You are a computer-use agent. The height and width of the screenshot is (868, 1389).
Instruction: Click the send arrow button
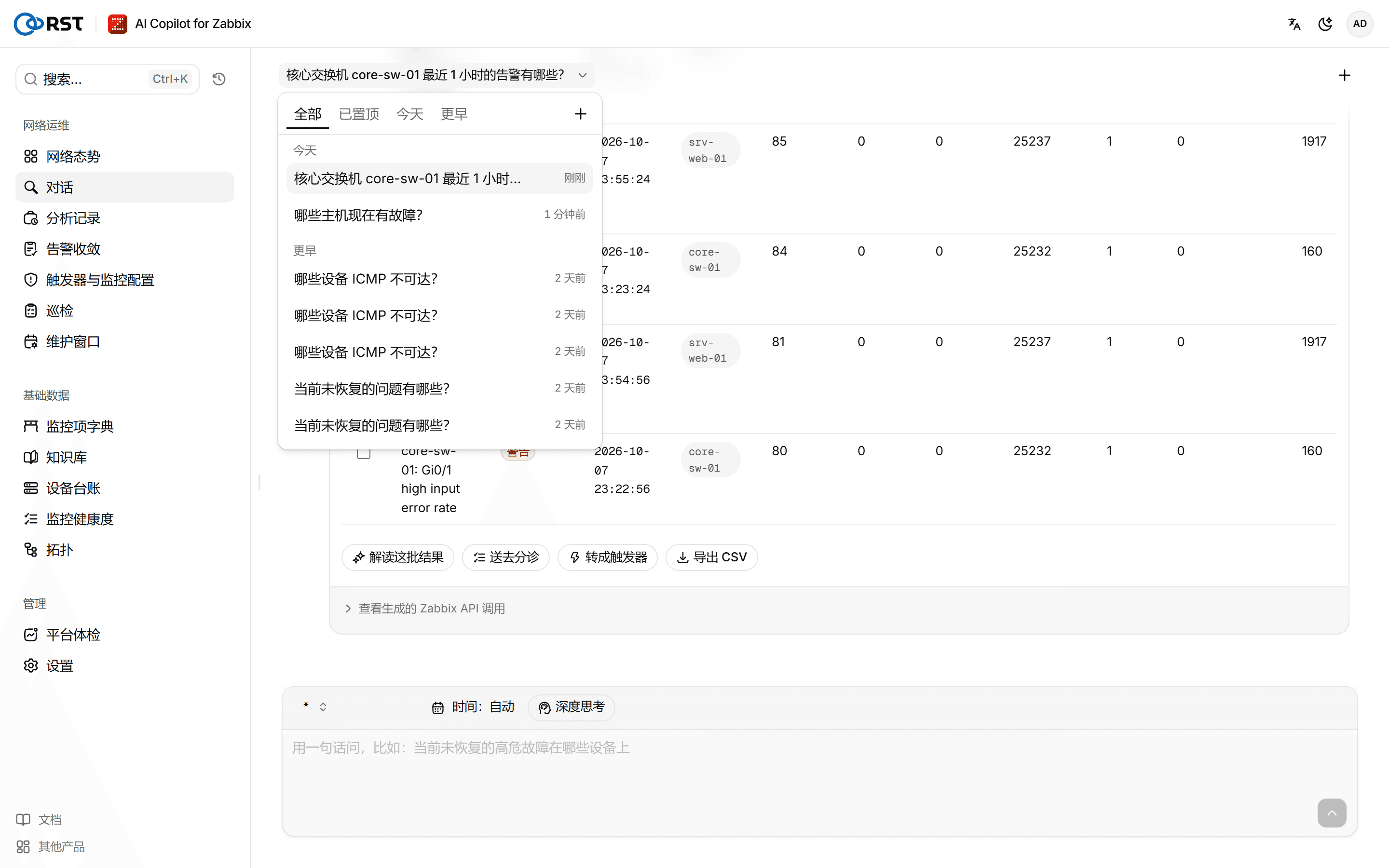1332,813
